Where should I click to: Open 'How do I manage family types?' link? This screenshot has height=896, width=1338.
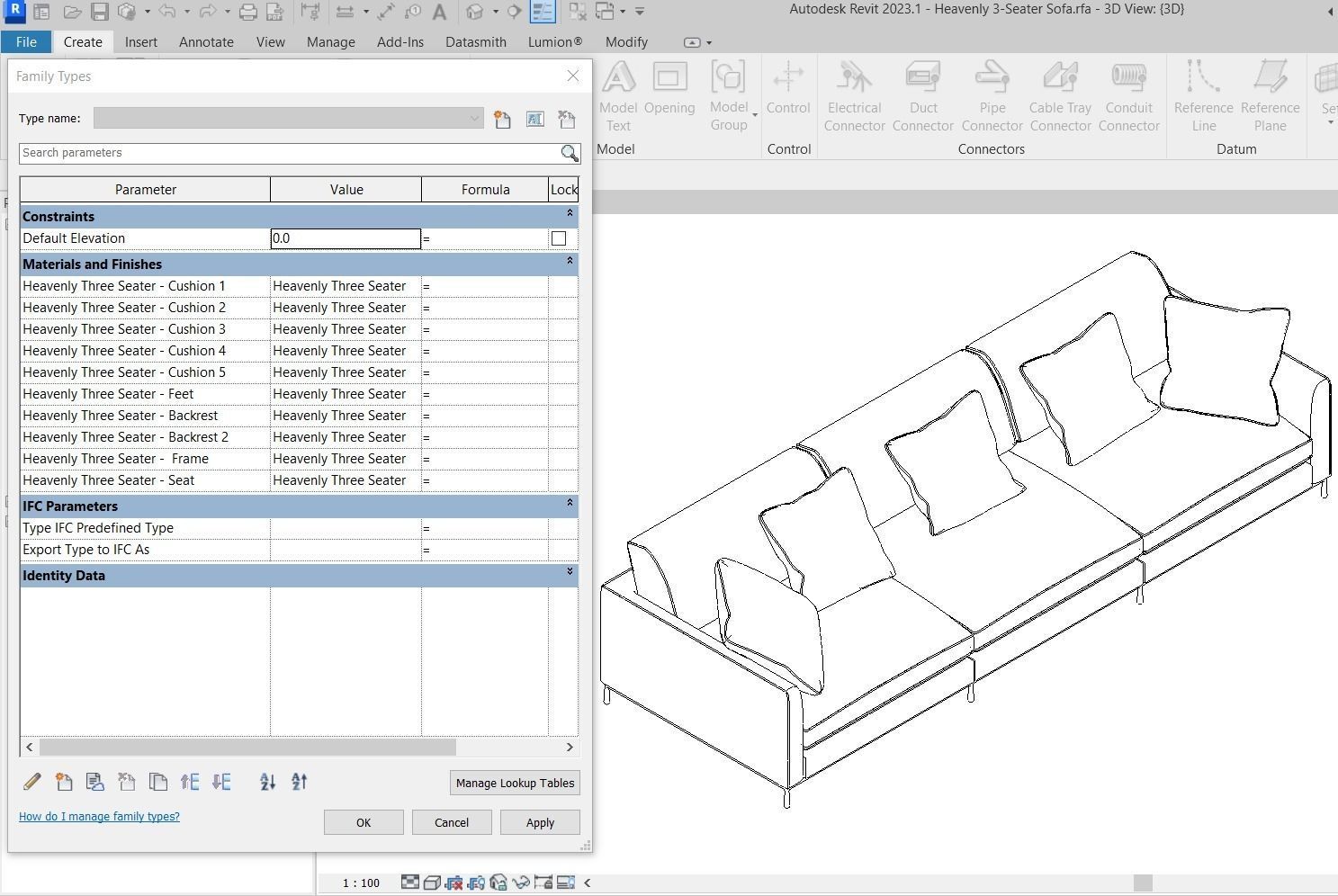pyautogui.click(x=99, y=817)
